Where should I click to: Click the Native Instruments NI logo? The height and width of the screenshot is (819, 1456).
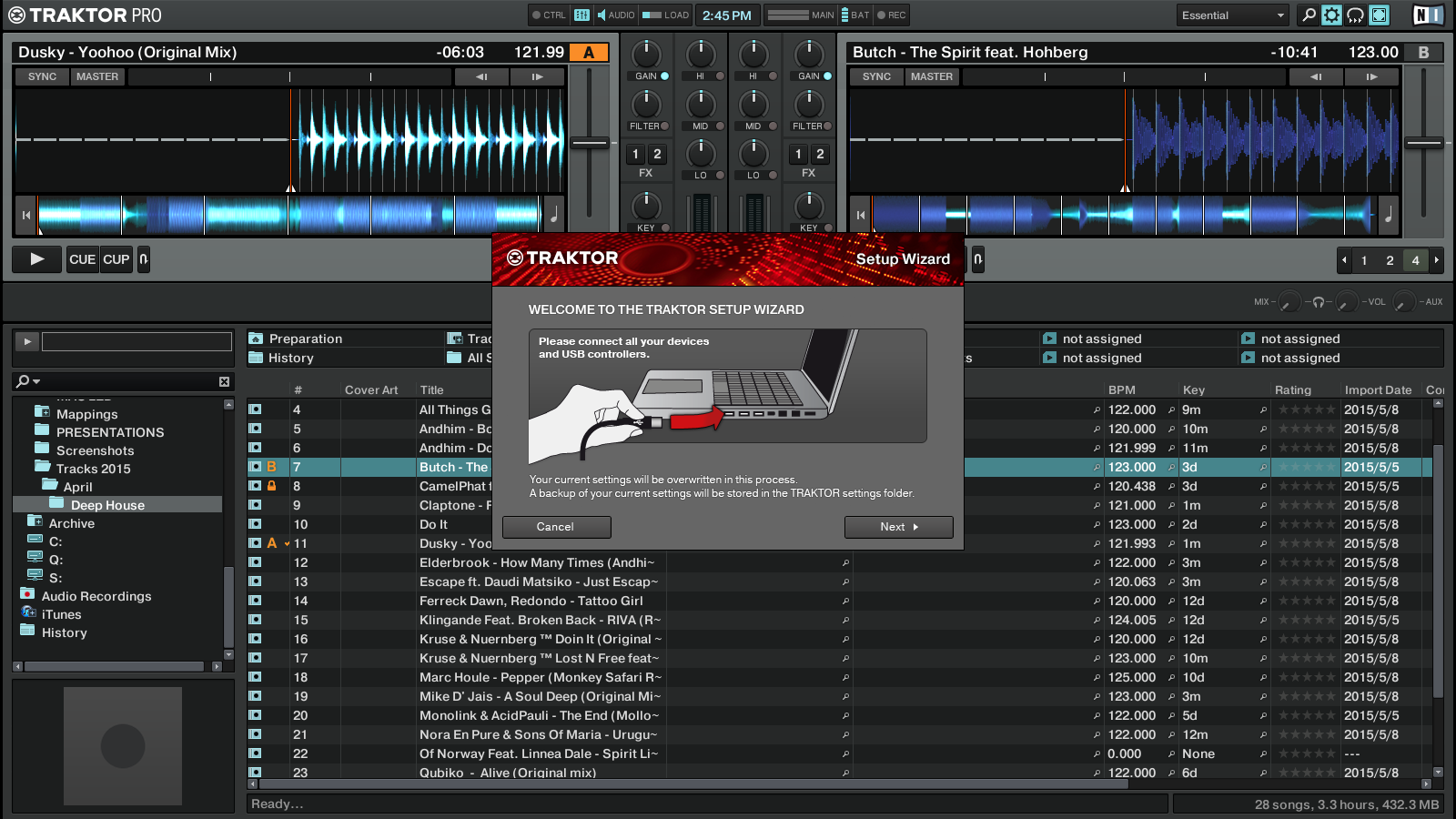[1428, 15]
